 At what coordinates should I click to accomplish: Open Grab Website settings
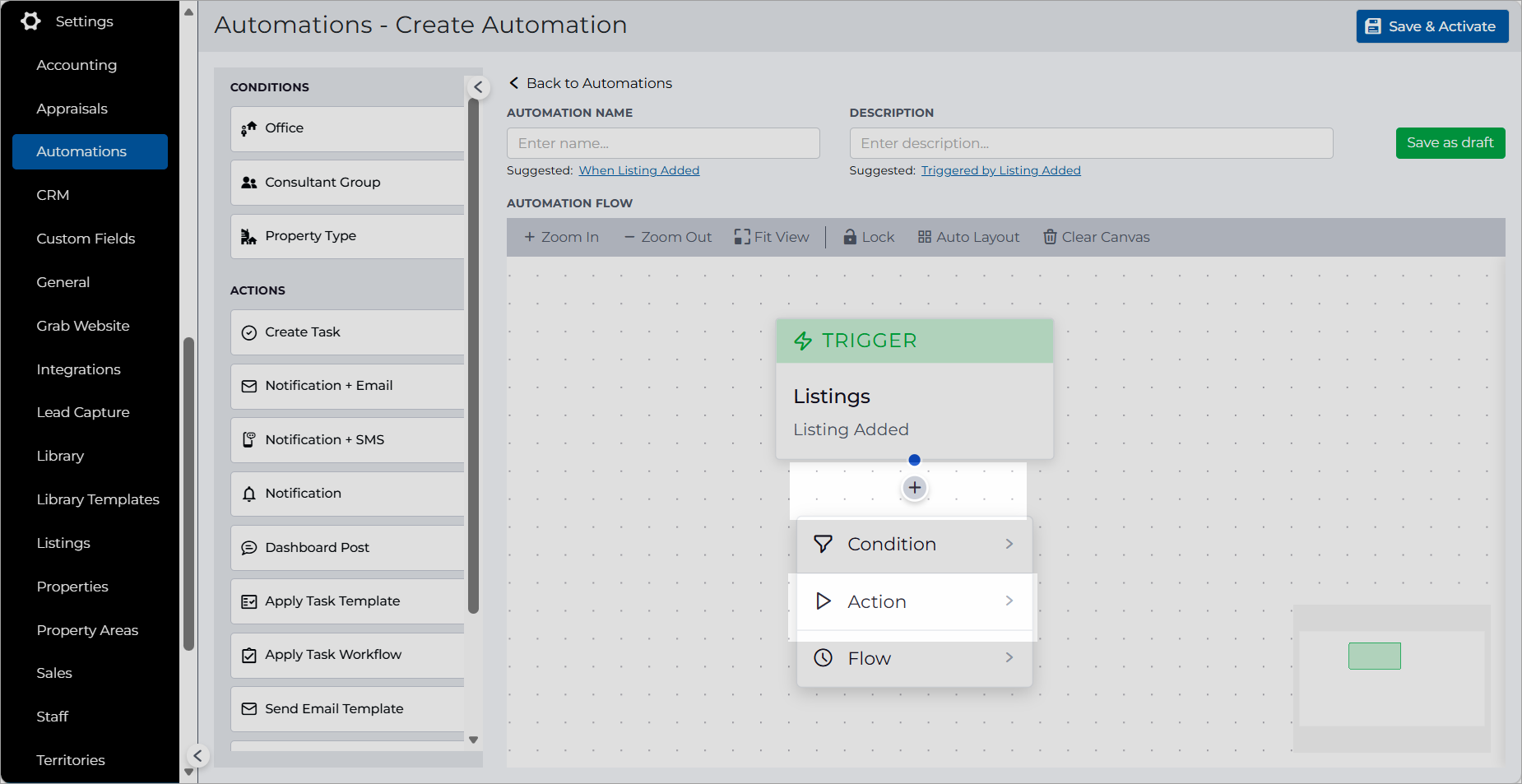(83, 326)
